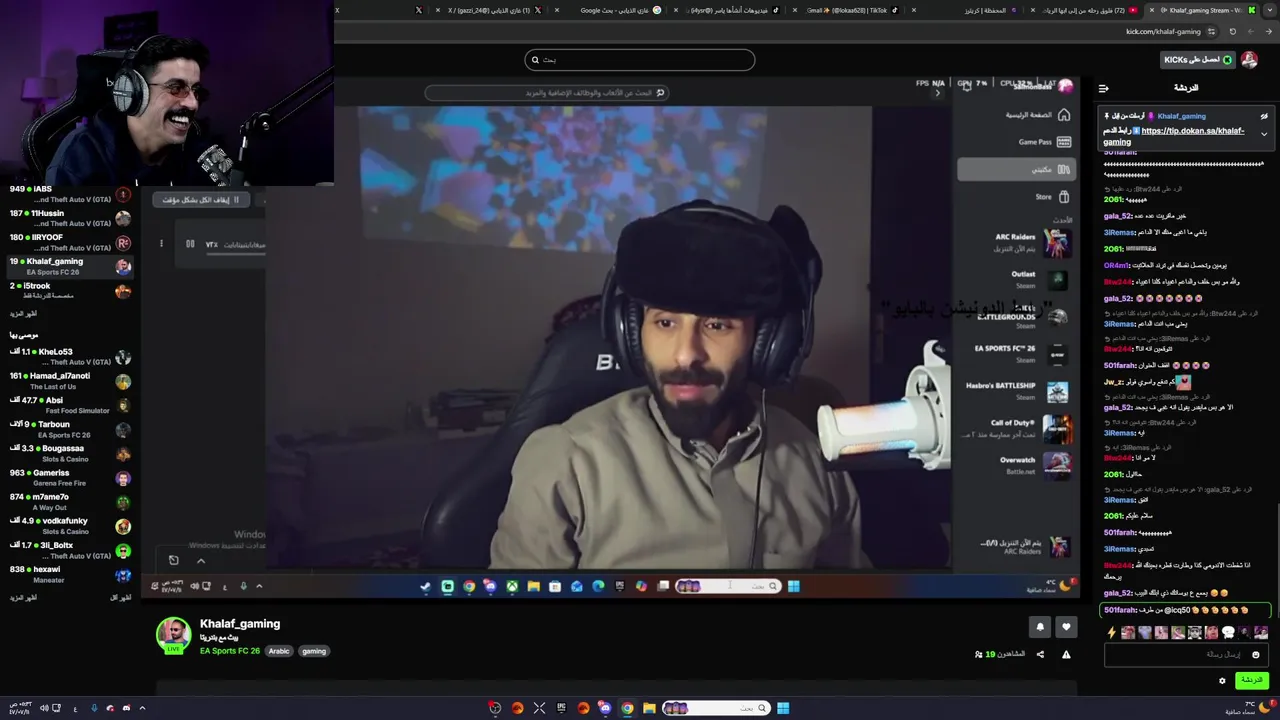Open Chrome in the Windows taskbar
The width and height of the screenshot is (1280, 720).
(x=627, y=708)
